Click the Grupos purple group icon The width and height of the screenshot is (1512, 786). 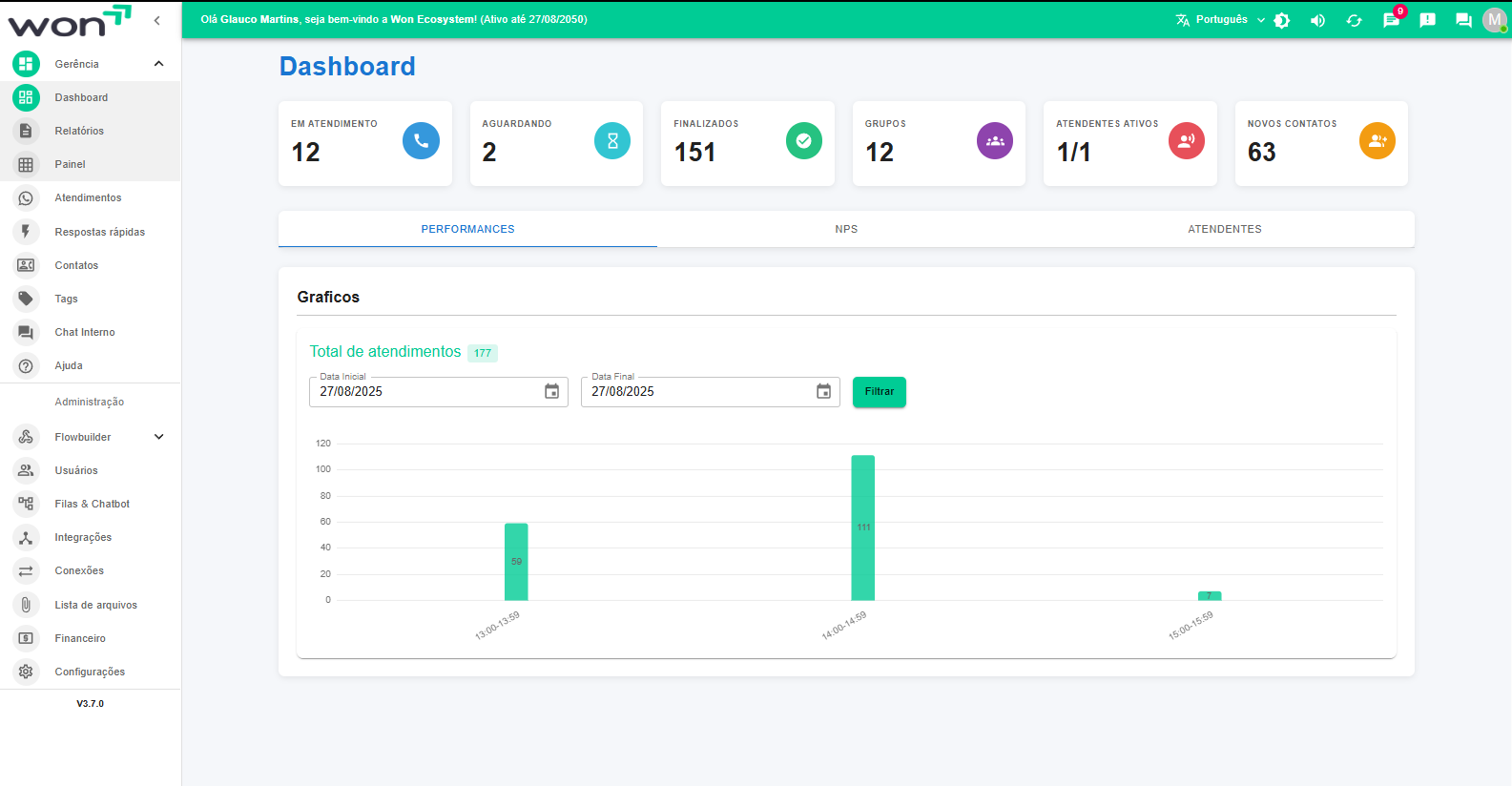[x=995, y=141]
